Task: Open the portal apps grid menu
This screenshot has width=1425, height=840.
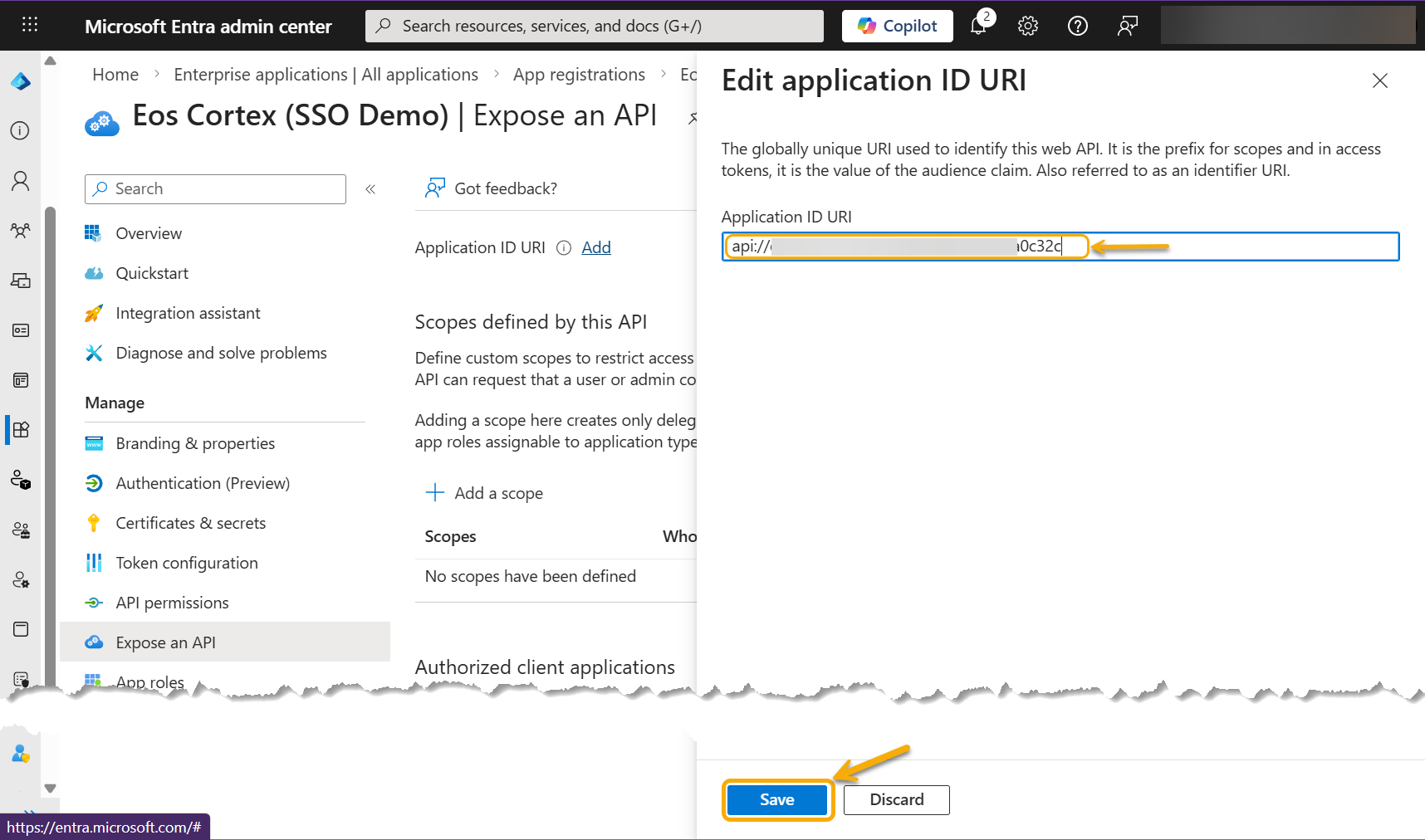Action: click(x=30, y=25)
